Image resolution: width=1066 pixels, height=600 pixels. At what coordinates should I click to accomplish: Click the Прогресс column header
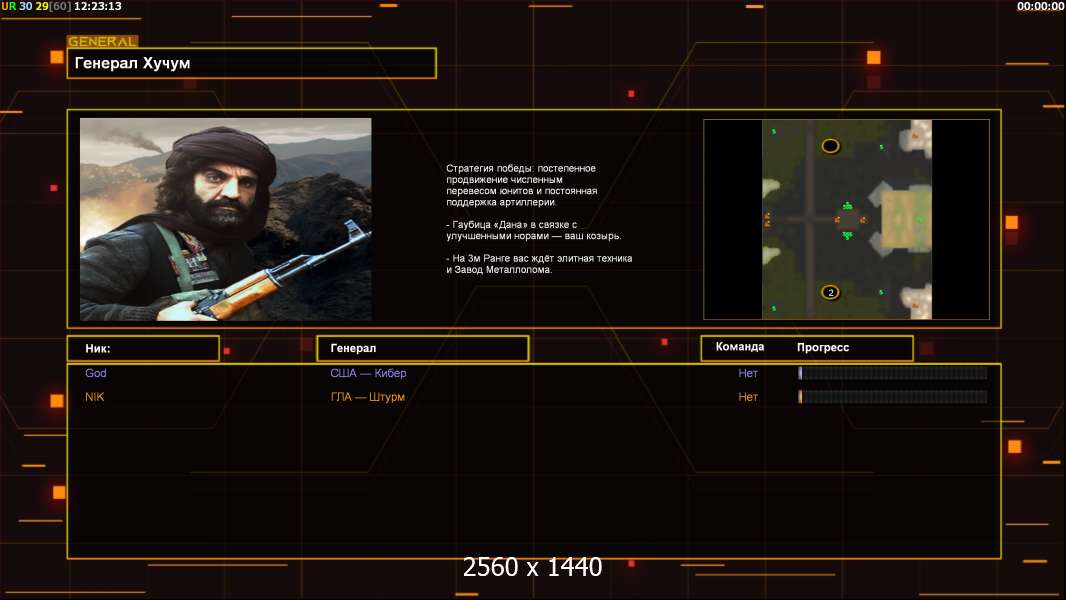823,347
